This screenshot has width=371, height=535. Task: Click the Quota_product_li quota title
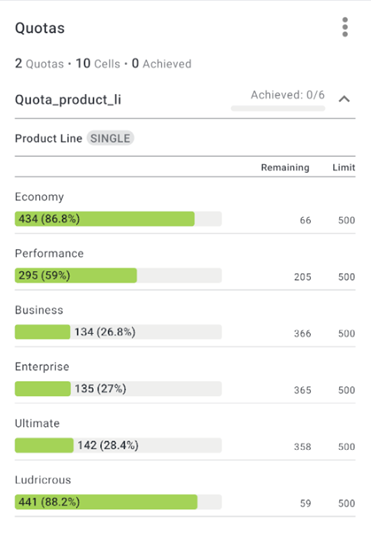pos(68,100)
